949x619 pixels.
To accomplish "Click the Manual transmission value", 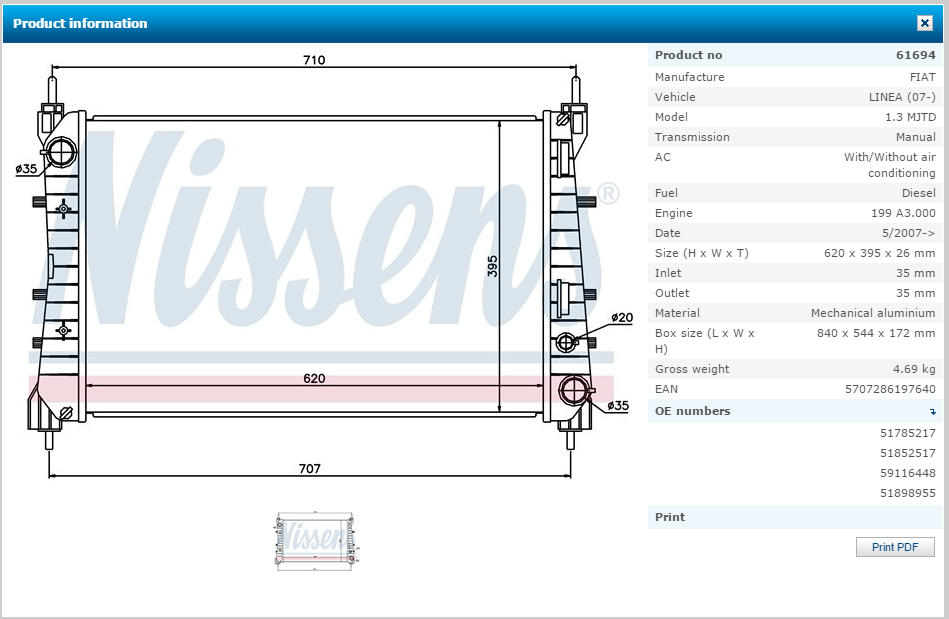I will (x=915, y=137).
